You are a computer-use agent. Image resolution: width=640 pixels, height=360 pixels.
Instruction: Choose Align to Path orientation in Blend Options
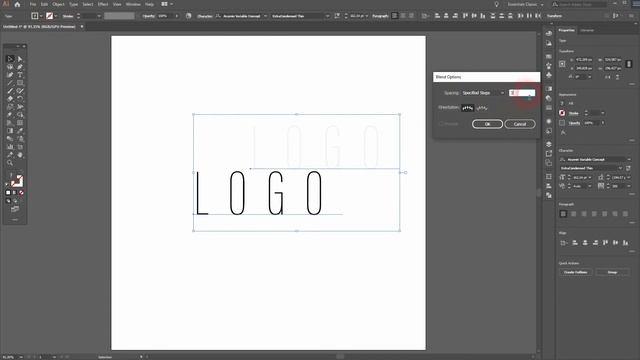pyautogui.click(x=482, y=108)
